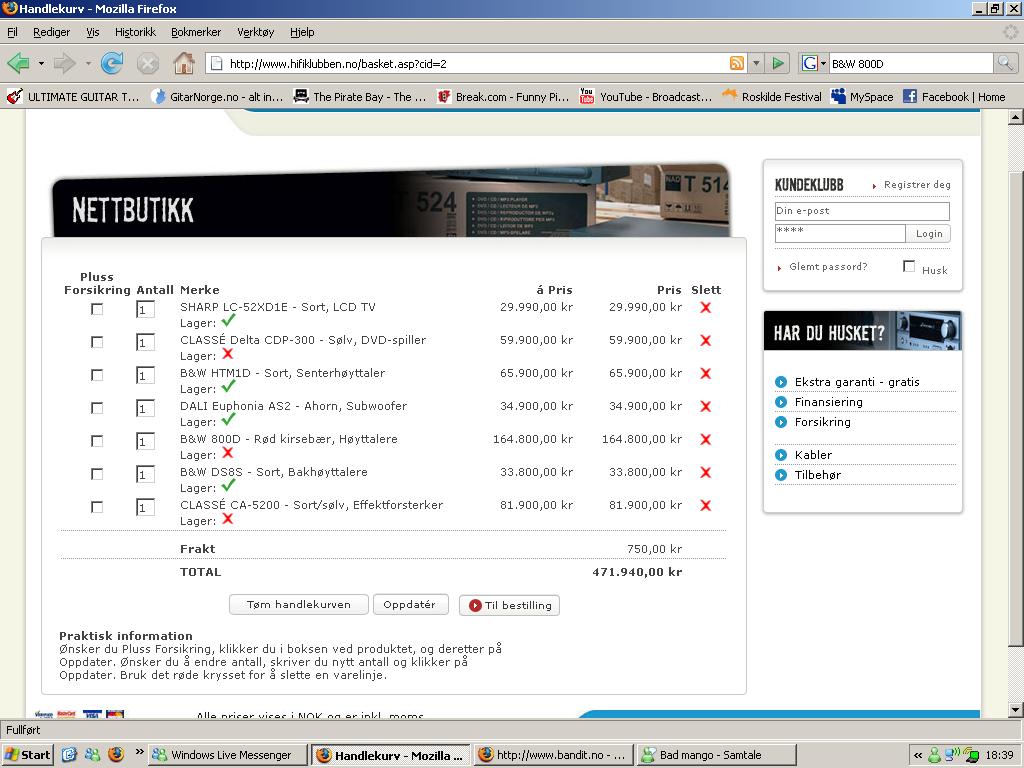Open the Fil menu
This screenshot has width=1024, height=768.
tap(12, 32)
